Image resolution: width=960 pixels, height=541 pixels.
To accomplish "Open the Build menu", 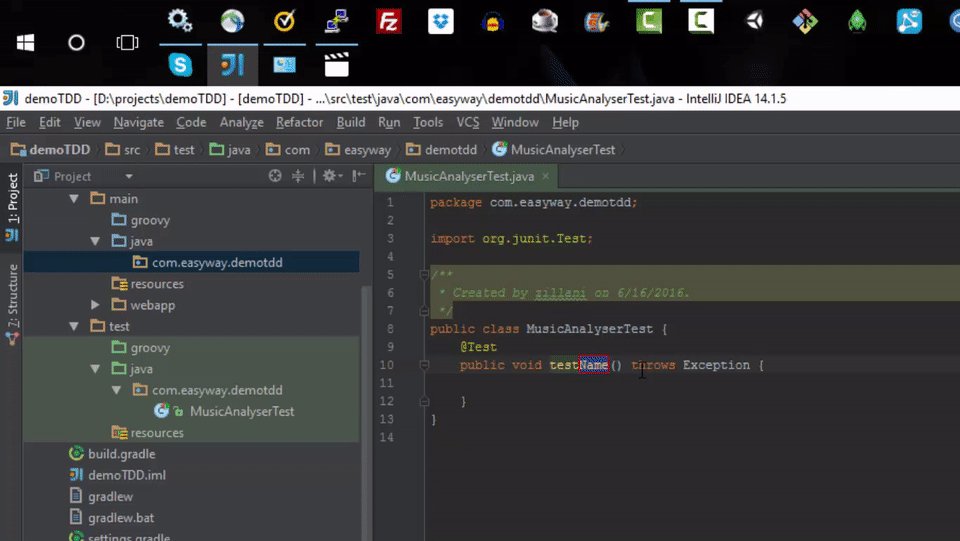I will [351, 122].
